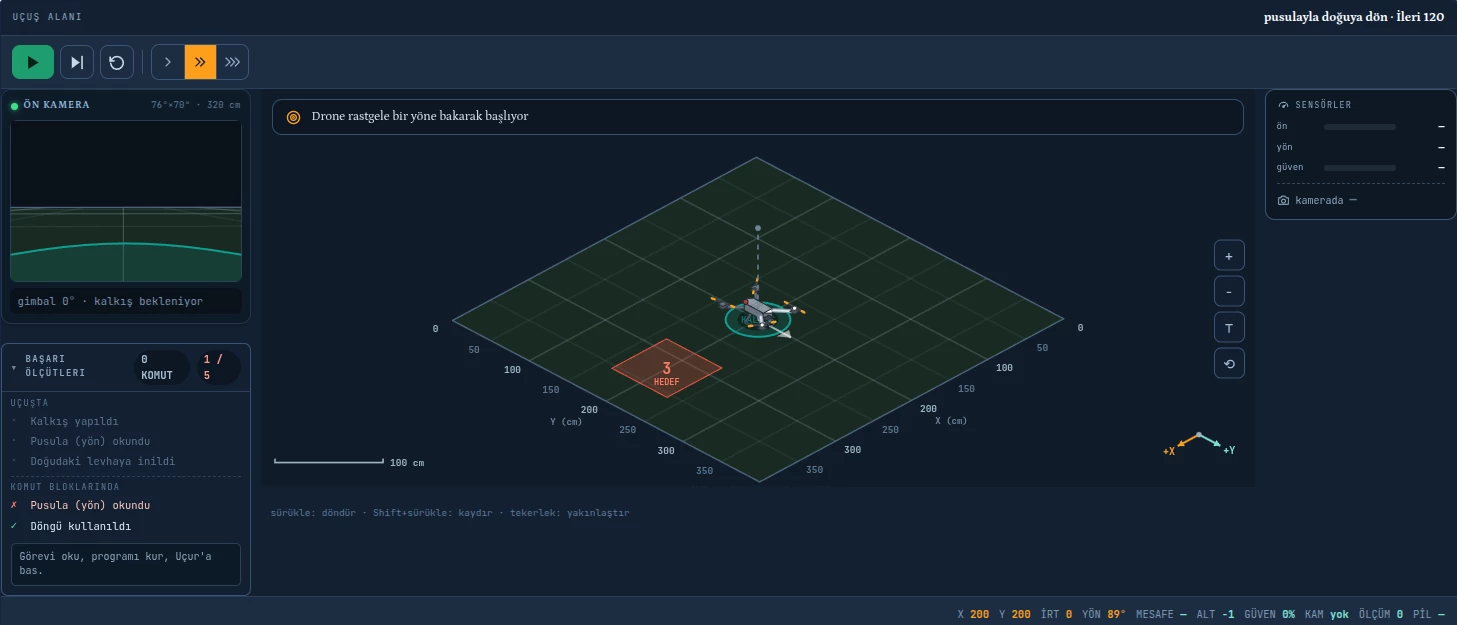1457x625 pixels.
Task: Click the '0 KOMUT' counter badge
Action: (x=161, y=367)
